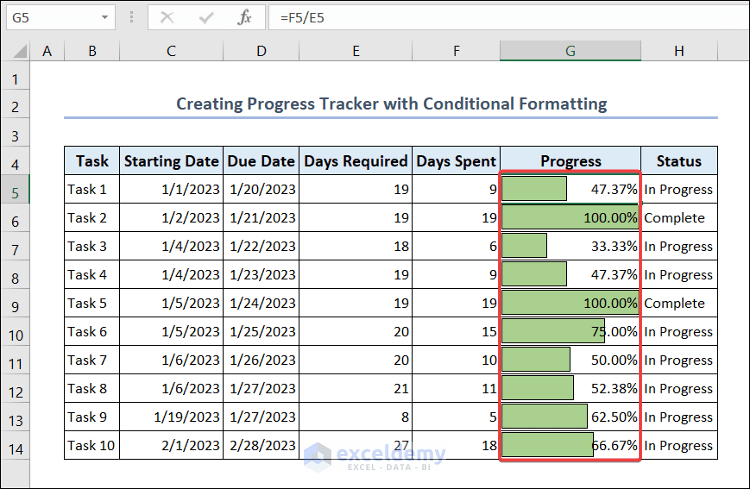Viewport: 750px width, 489px height.
Task: Click the Starting Date header cell
Action: [171, 161]
